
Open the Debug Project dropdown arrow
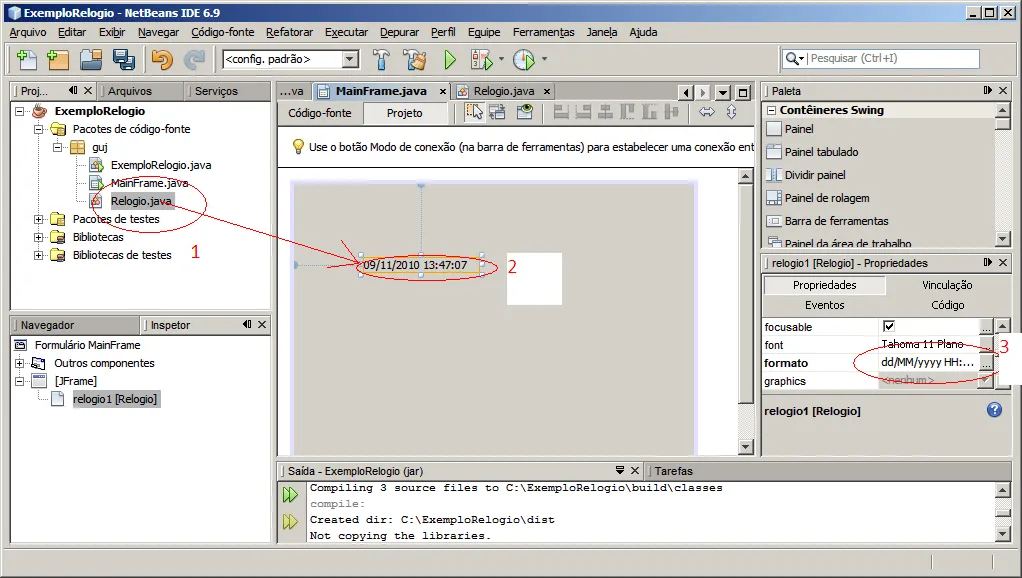(501, 59)
